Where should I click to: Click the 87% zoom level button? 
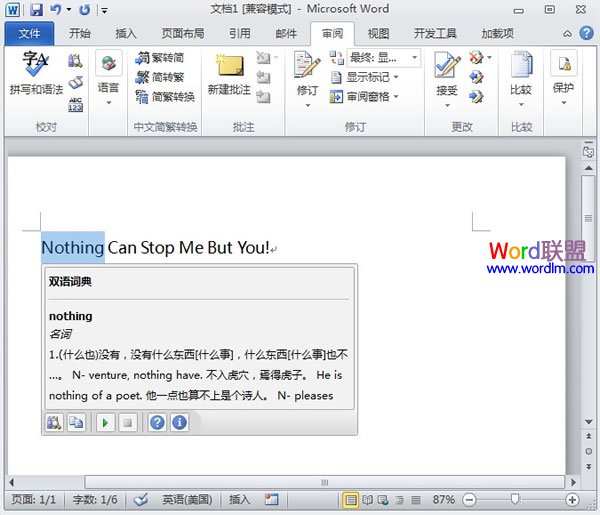coord(444,500)
